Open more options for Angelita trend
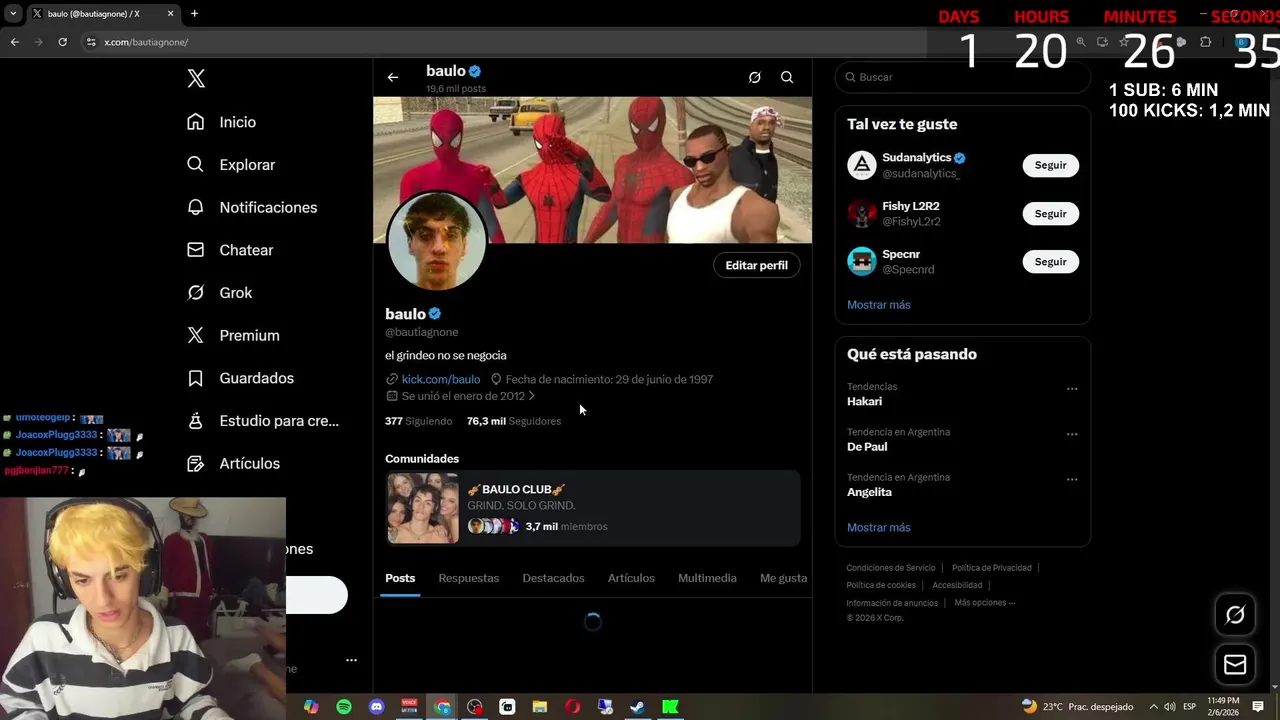The height and width of the screenshot is (720, 1280). coord(1072,479)
